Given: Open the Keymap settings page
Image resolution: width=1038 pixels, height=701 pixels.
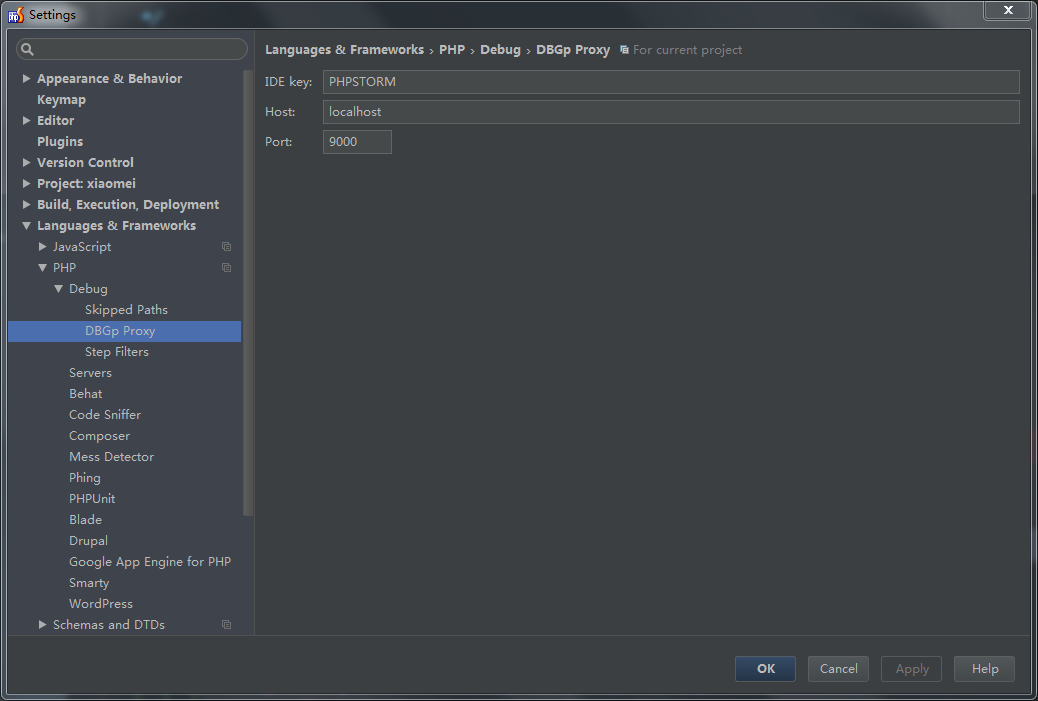Looking at the screenshot, I should 62,100.
